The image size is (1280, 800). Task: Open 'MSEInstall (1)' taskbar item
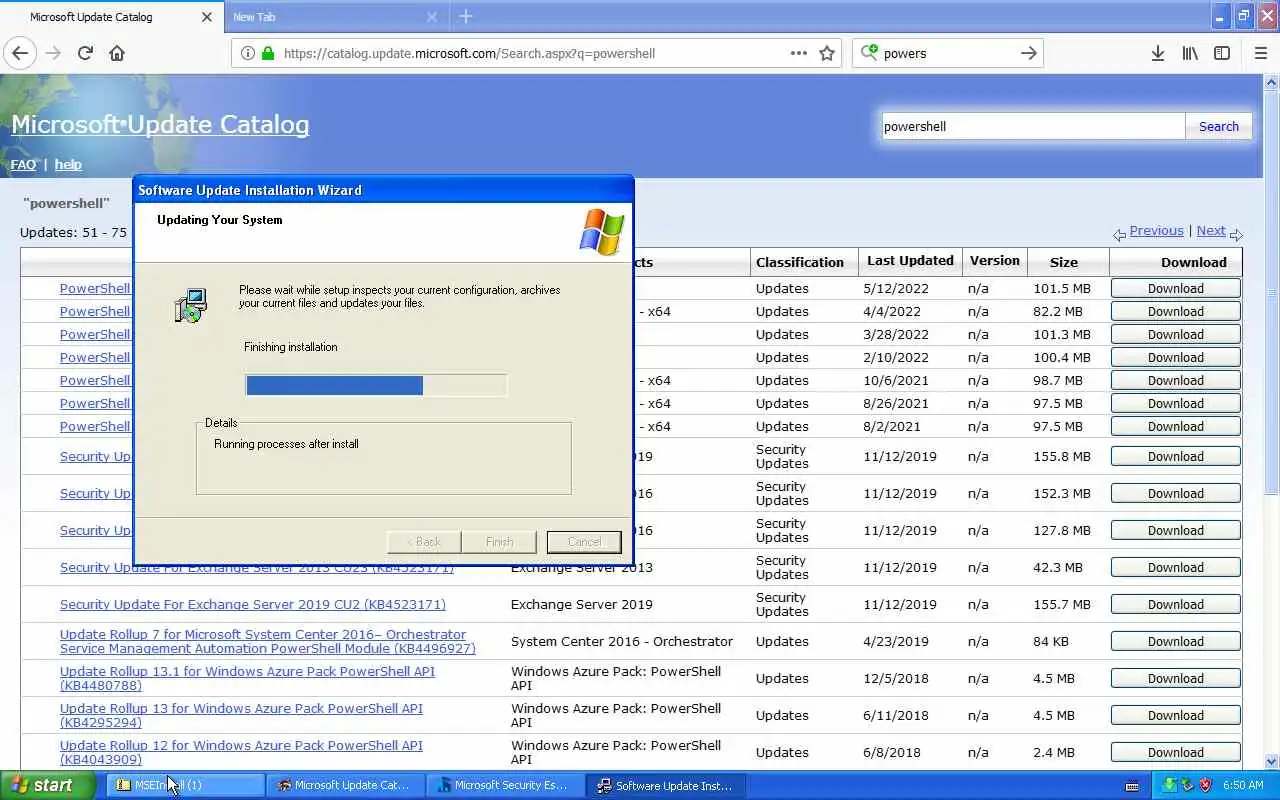(x=185, y=785)
